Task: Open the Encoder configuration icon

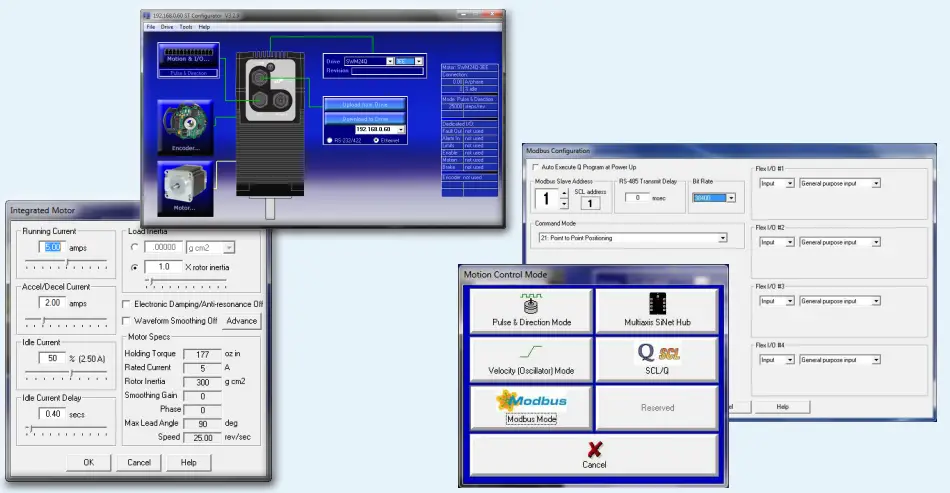Action: click(185, 127)
